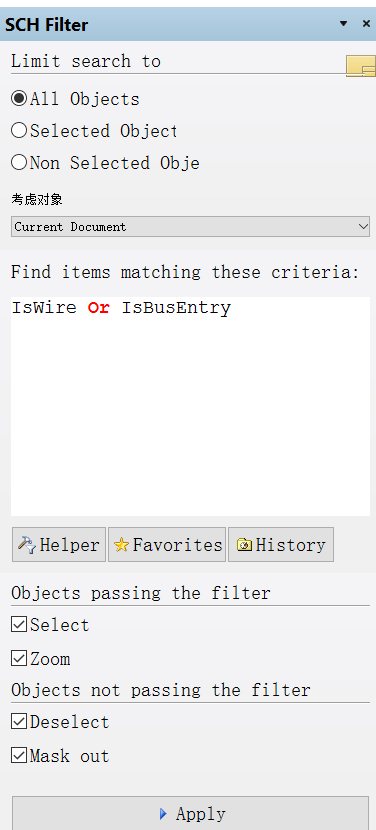Image resolution: width=376 pixels, height=830 pixels.
Task: Click the Apply button
Action: click(x=190, y=813)
